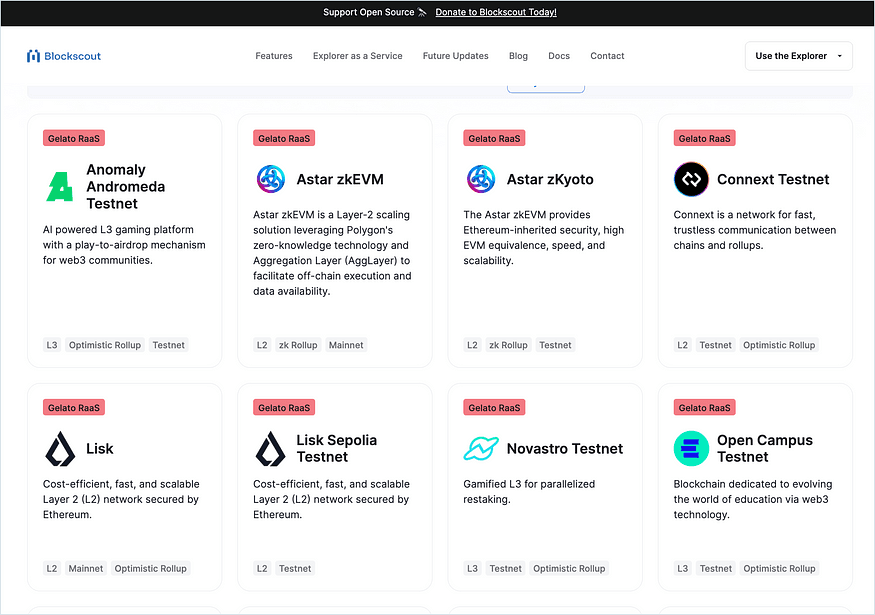Image resolution: width=875 pixels, height=615 pixels.
Task: Click the Novastro Testnet logo icon
Action: click(481, 449)
